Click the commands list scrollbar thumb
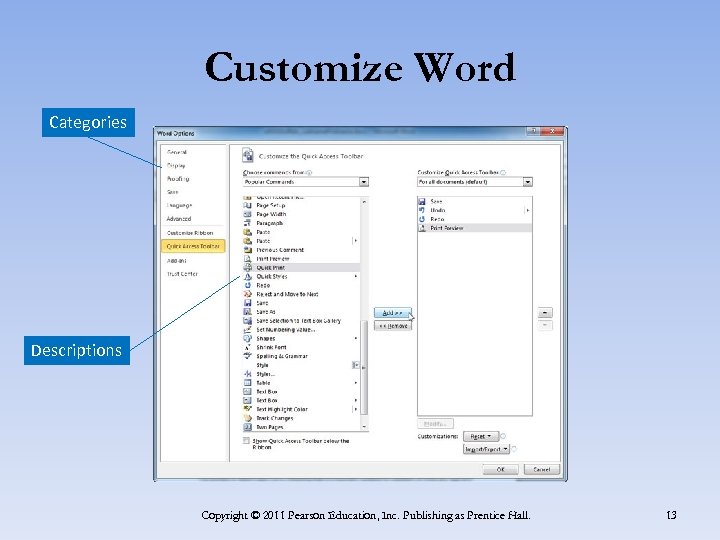 click(x=364, y=367)
